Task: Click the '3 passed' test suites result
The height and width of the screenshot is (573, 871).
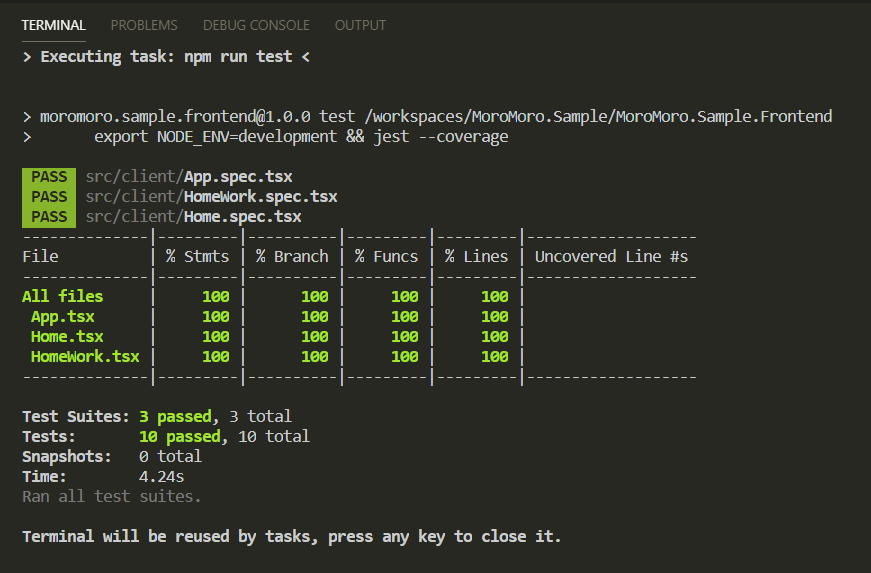Action: click(x=175, y=416)
